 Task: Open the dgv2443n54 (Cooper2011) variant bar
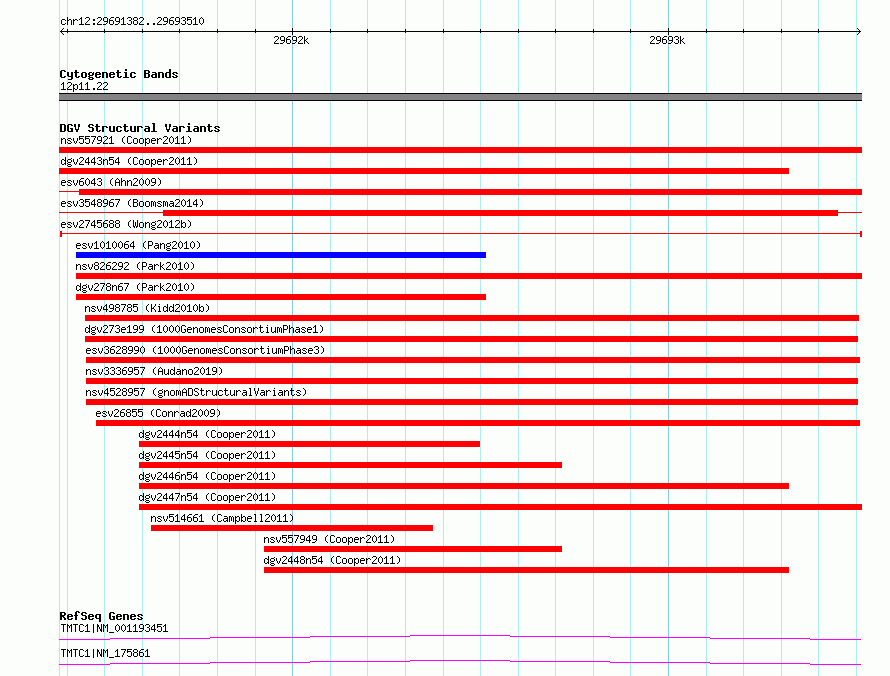[x=424, y=171]
